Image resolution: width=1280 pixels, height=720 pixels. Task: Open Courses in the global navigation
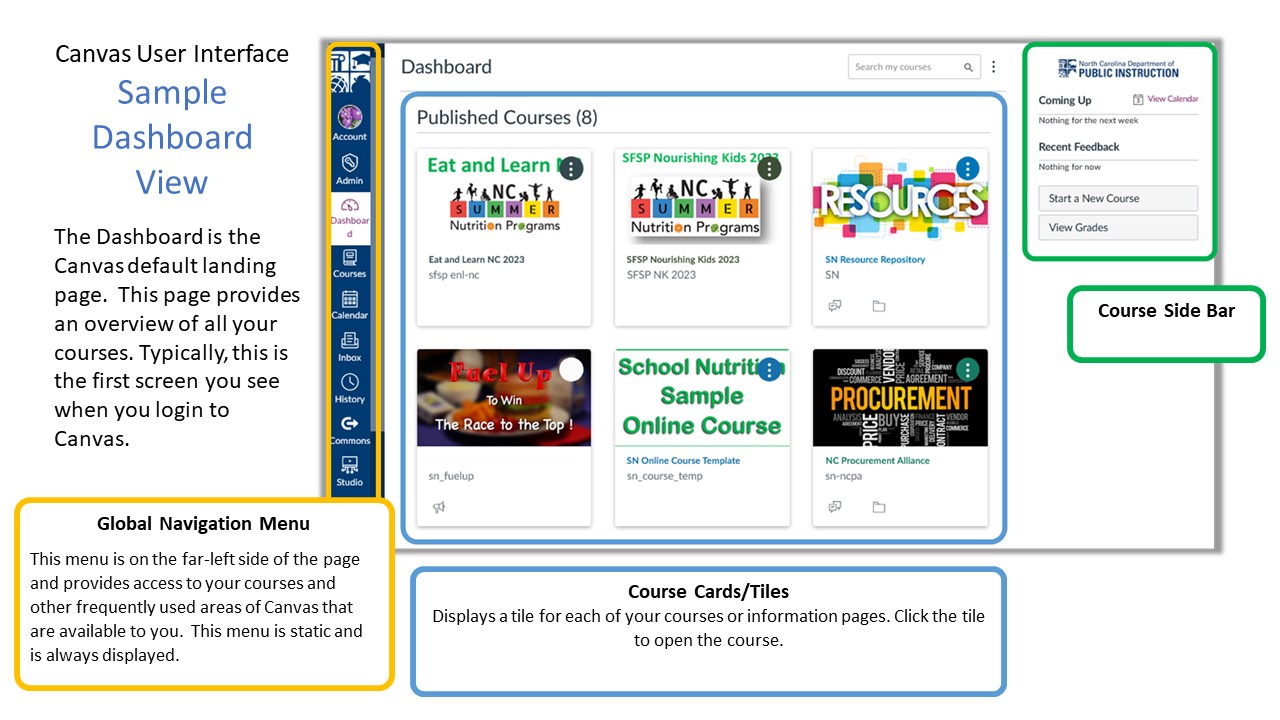[350, 262]
